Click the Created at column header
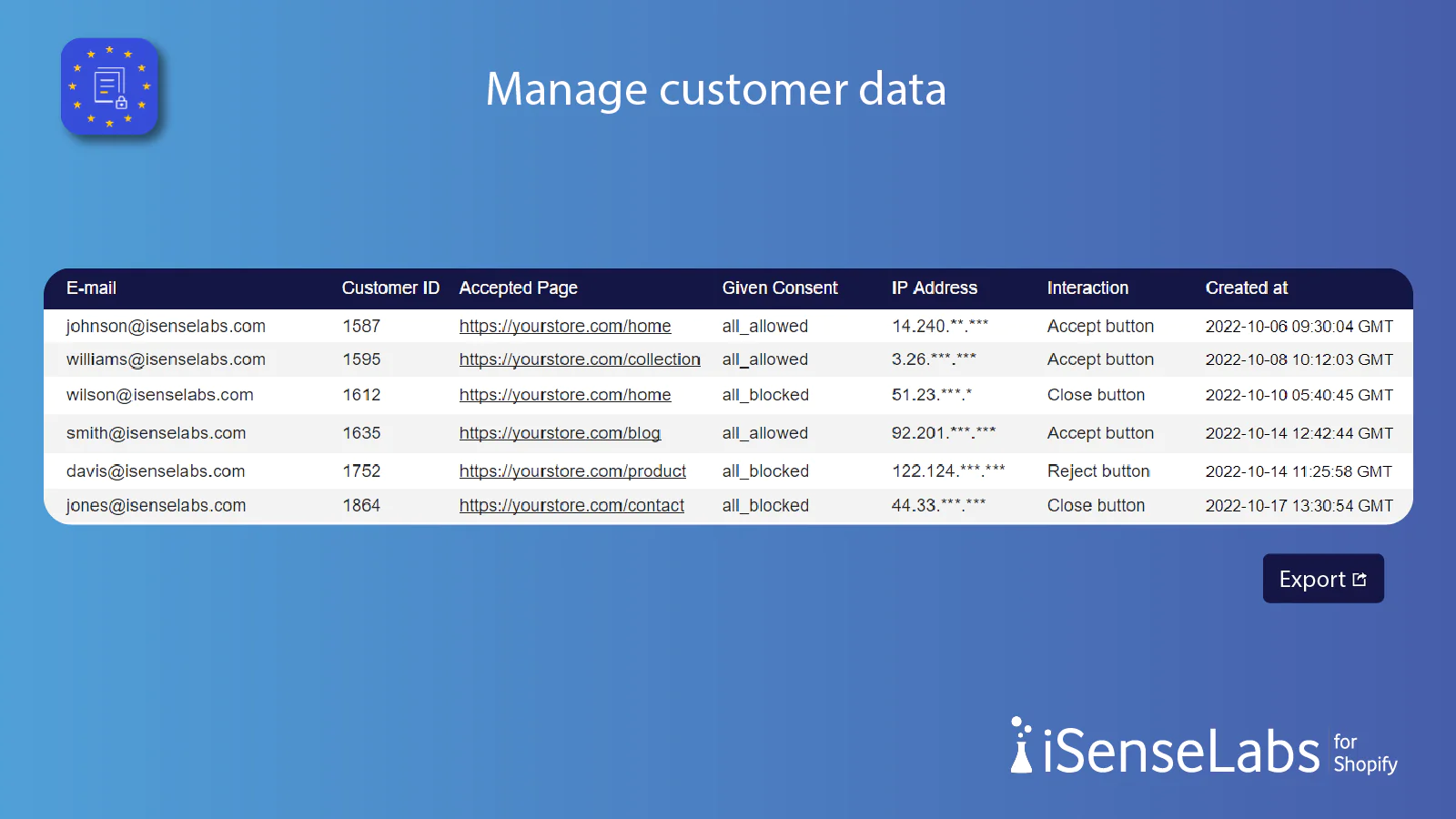 [x=1246, y=288]
